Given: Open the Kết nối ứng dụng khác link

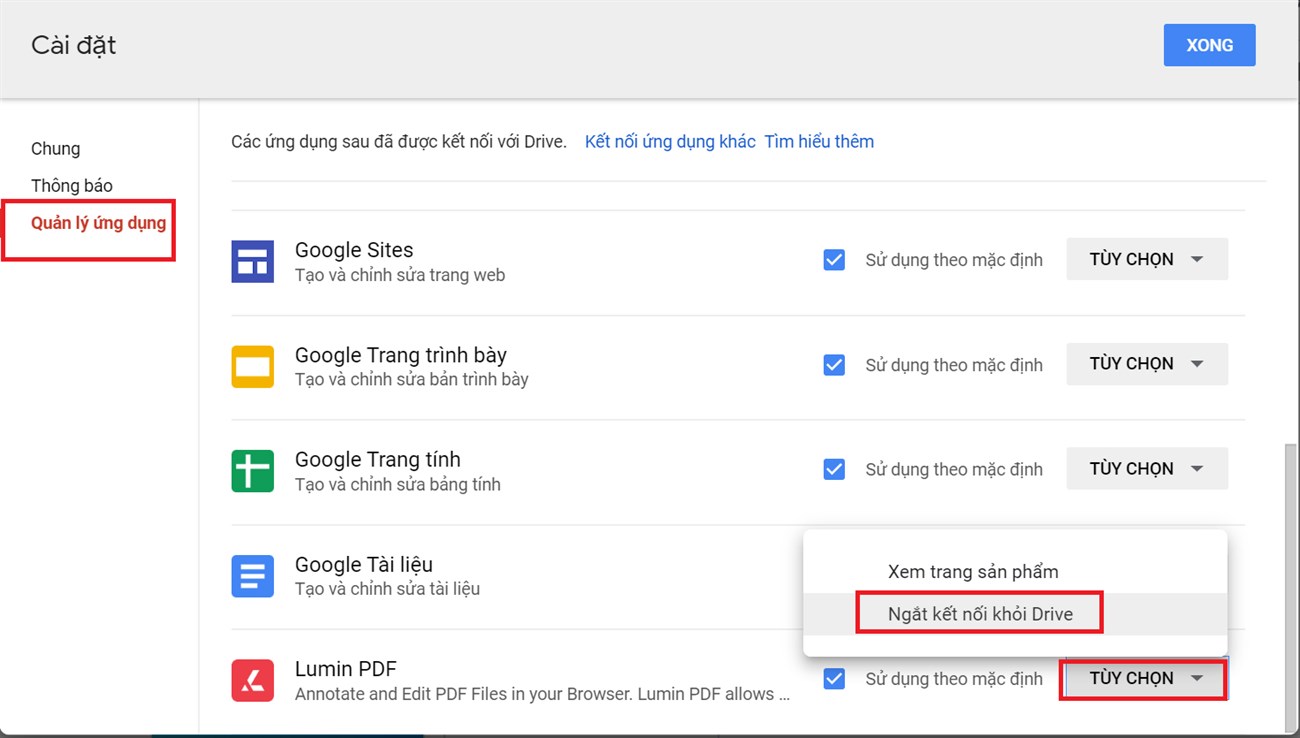Looking at the screenshot, I should [x=670, y=141].
